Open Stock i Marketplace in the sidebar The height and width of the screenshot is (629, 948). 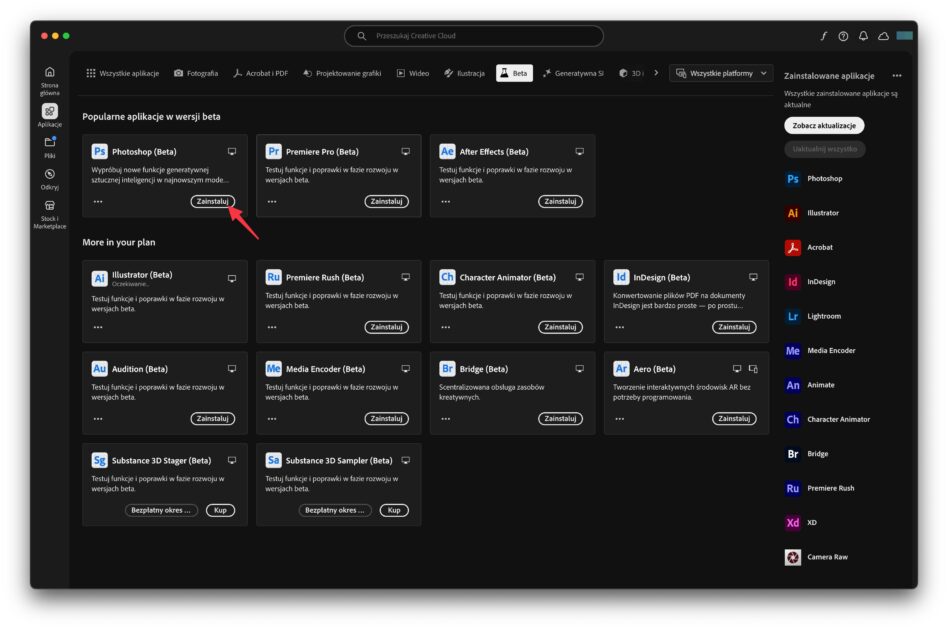coord(50,214)
